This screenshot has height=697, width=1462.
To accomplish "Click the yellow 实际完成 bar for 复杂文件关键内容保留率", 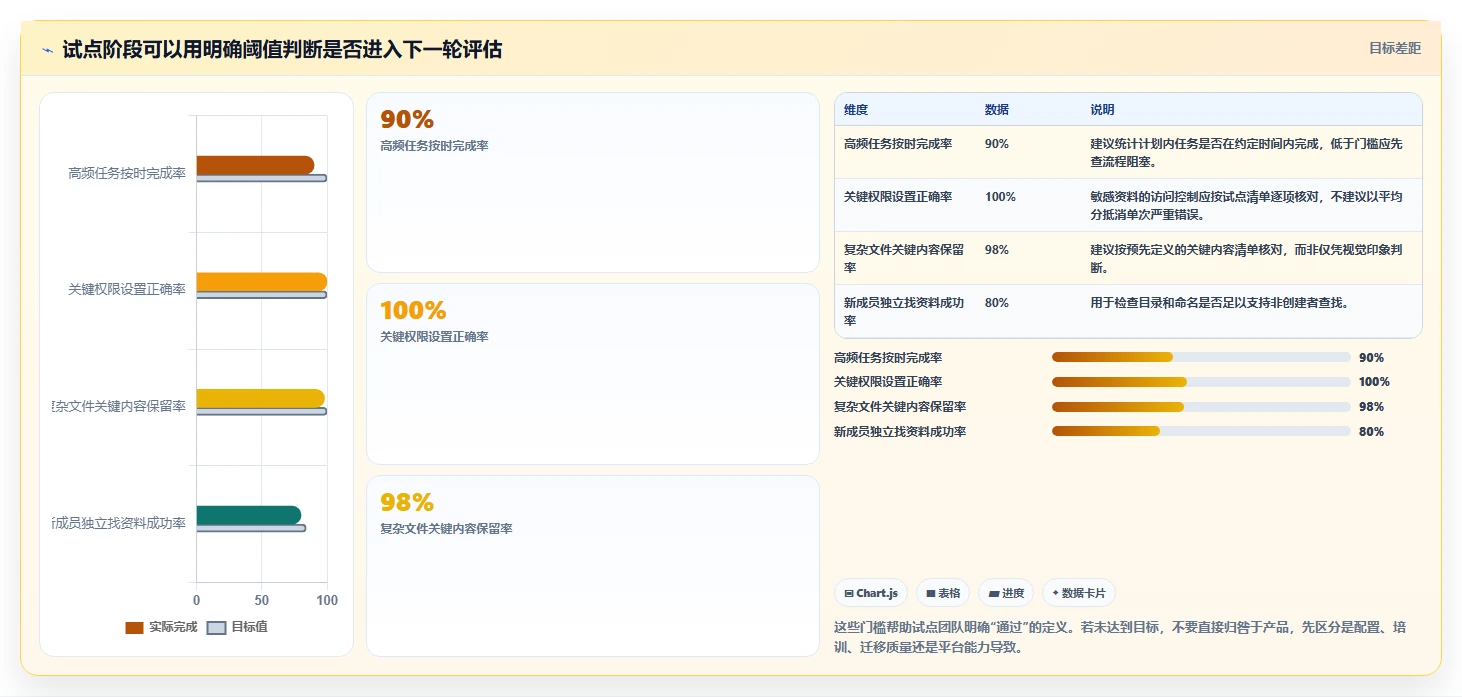I will tap(260, 398).
